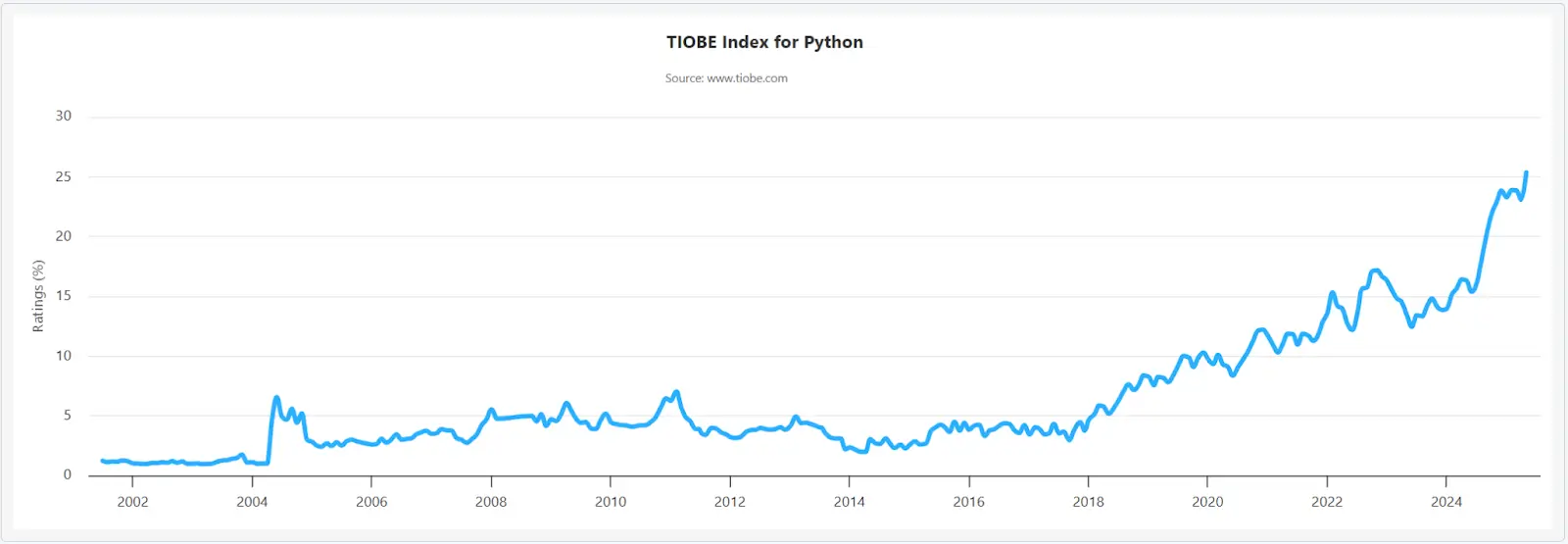Select the 2016 year tick label
Image resolution: width=1568 pixels, height=544 pixels.
tap(968, 502)
